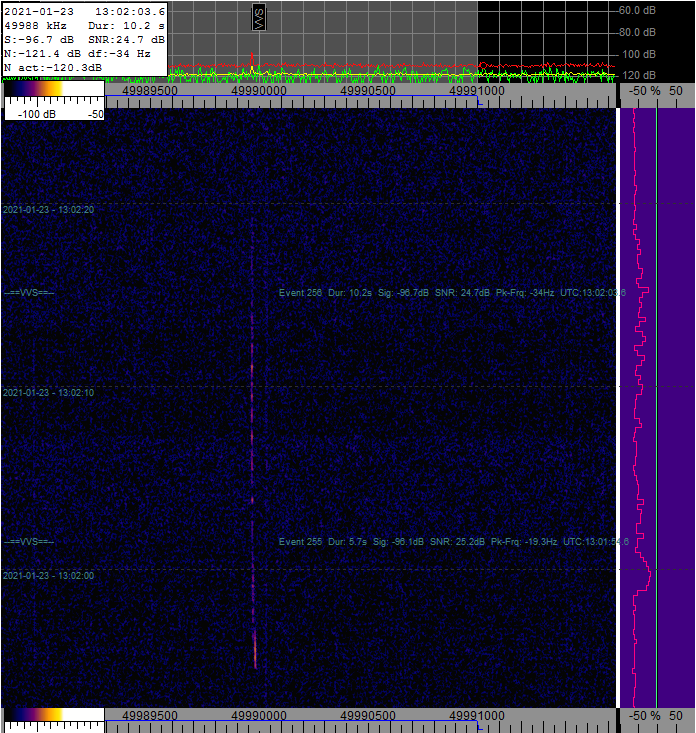Click 49991000 on the top frequency scale

click(x=477, y=90)
